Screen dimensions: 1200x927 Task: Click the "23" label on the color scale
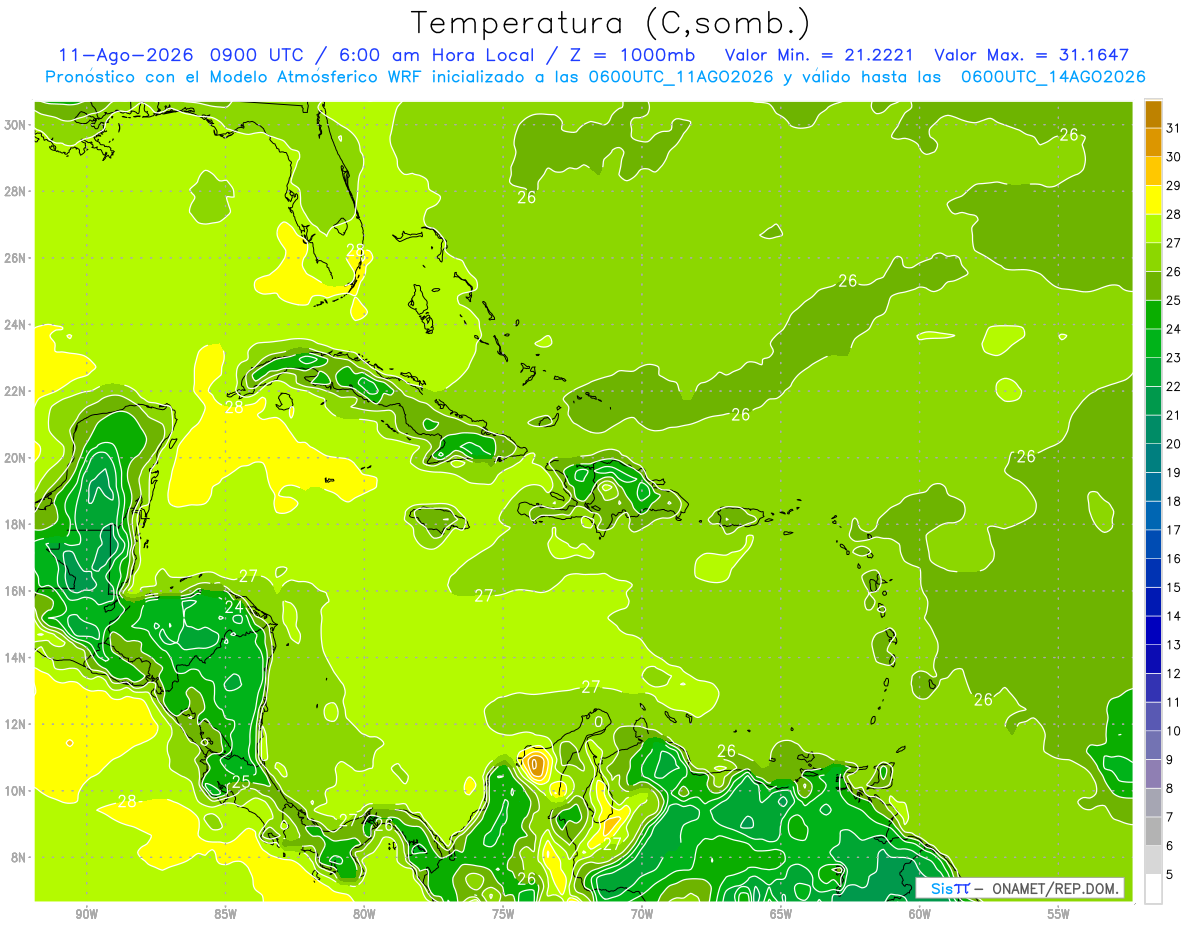click(1173, 358)
